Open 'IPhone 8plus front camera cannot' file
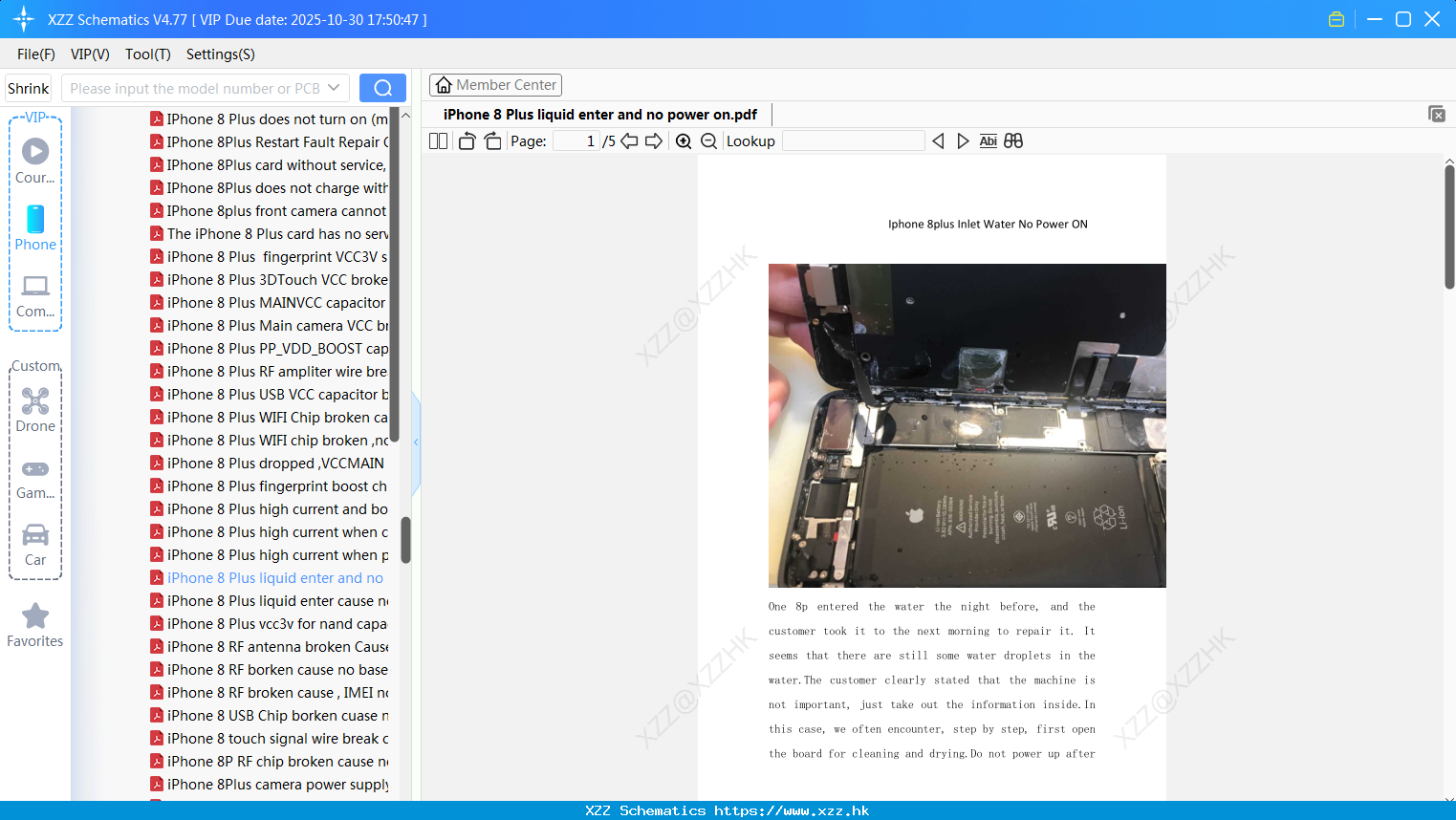The height and width of the screenshot is (820, 1456). [x=270, y=211]
